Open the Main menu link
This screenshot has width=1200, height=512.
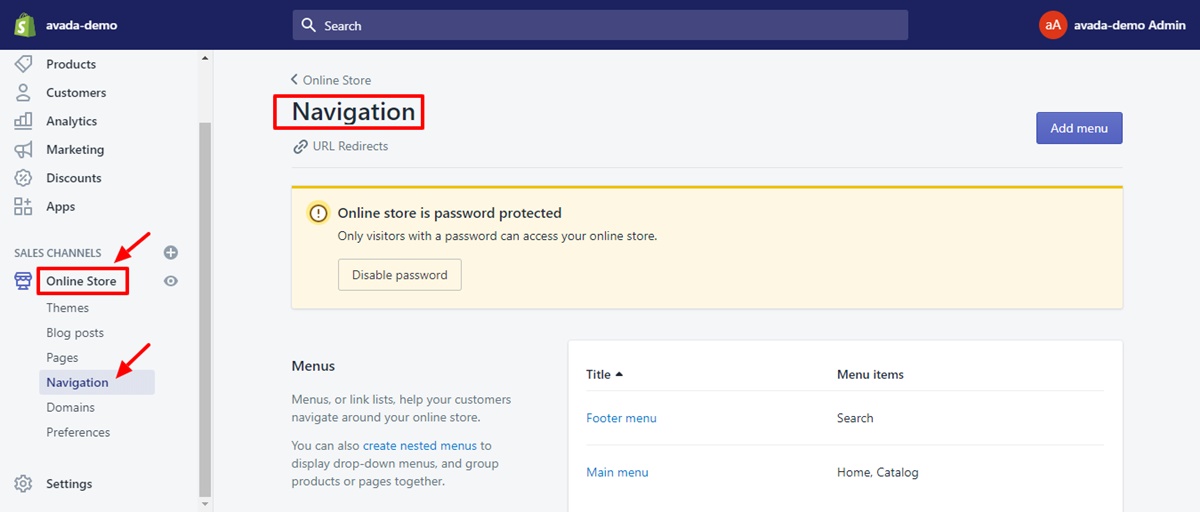(x=617, y=472)
